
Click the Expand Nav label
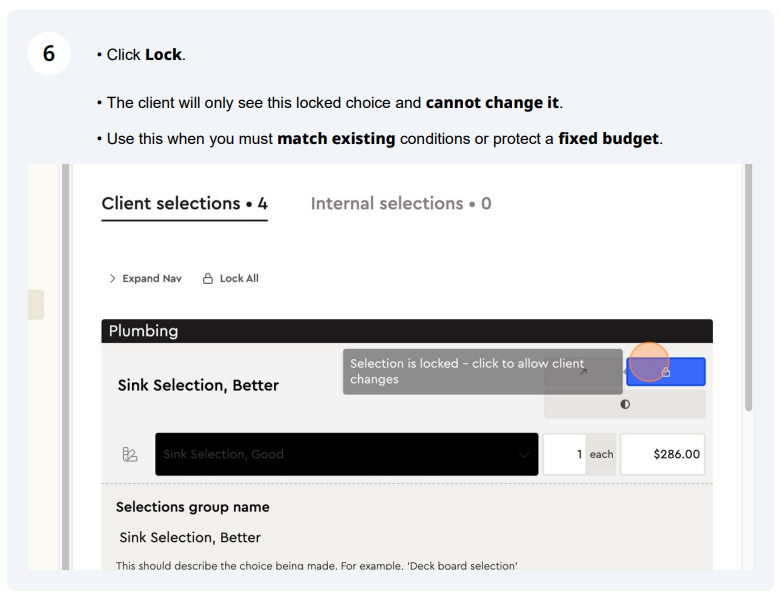coord(152,278)
